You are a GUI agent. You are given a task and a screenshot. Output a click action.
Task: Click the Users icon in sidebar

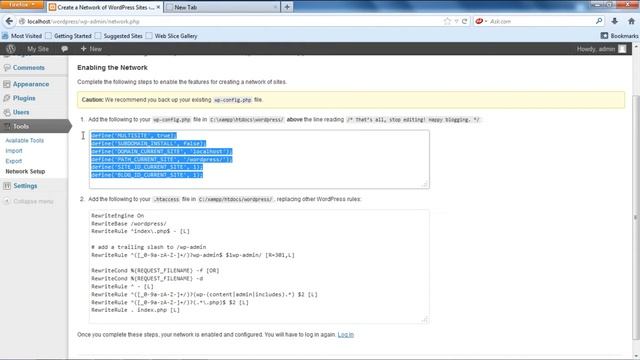(x=7, y=112)
